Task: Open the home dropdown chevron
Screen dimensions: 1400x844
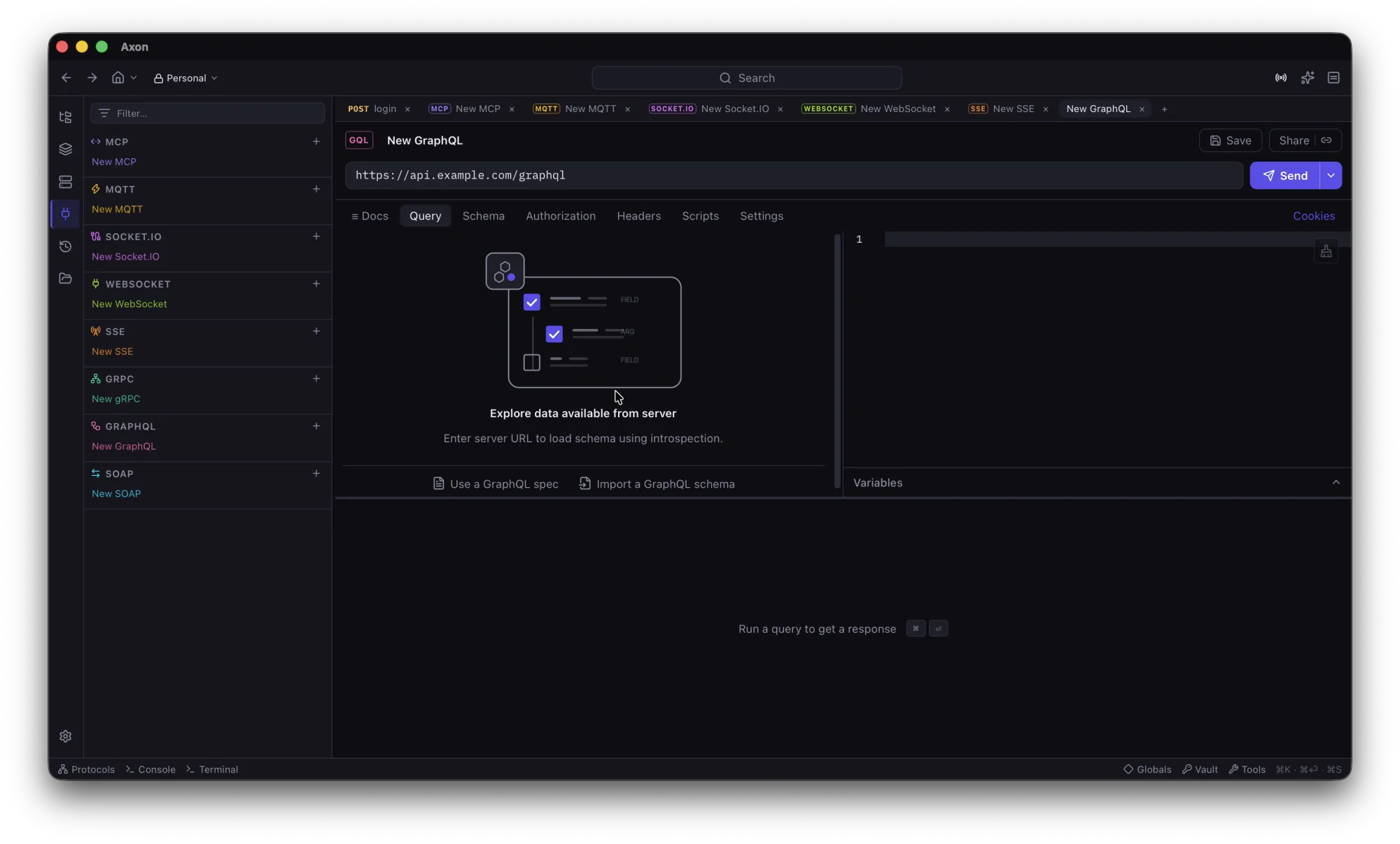Action: [x=134, y=78]
